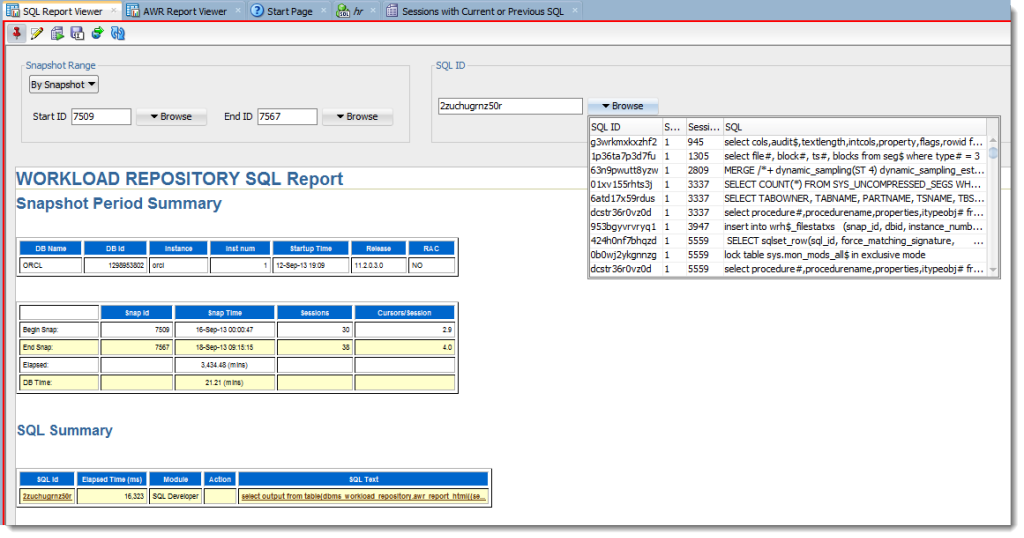Click the WORKLOAD REPOSITORY SQL Report heading
1024x538 pixels.
180,179
